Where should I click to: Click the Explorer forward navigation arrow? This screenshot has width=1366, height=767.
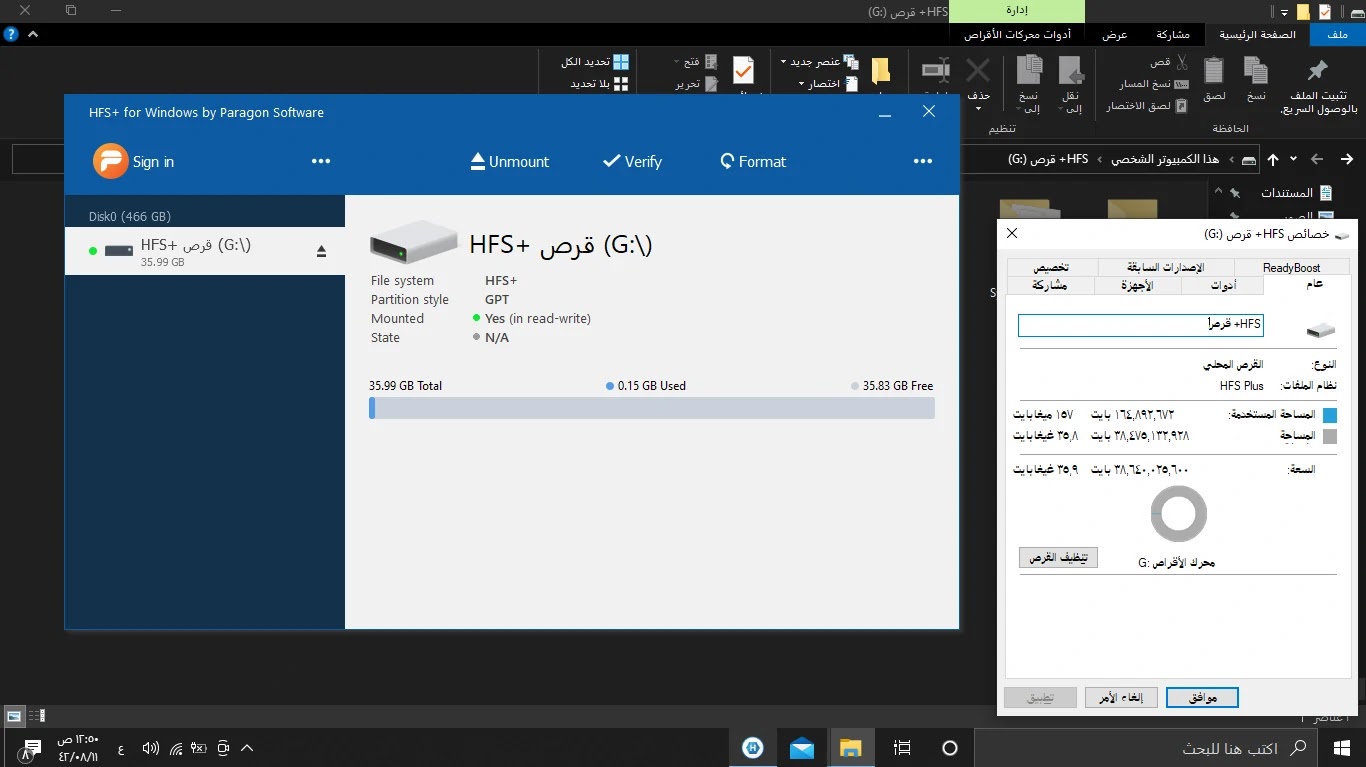pyautogui.click(x=1318, y=159)
